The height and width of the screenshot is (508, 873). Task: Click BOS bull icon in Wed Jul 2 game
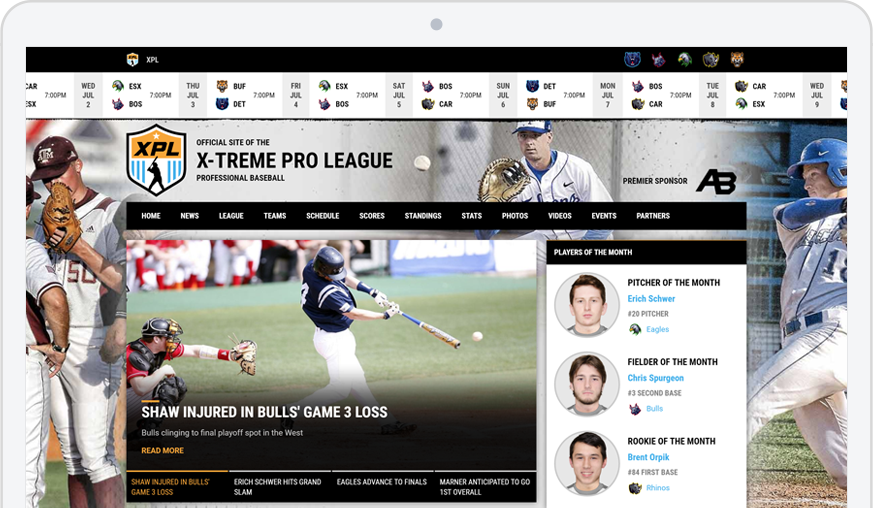click(x=118, y=104)
